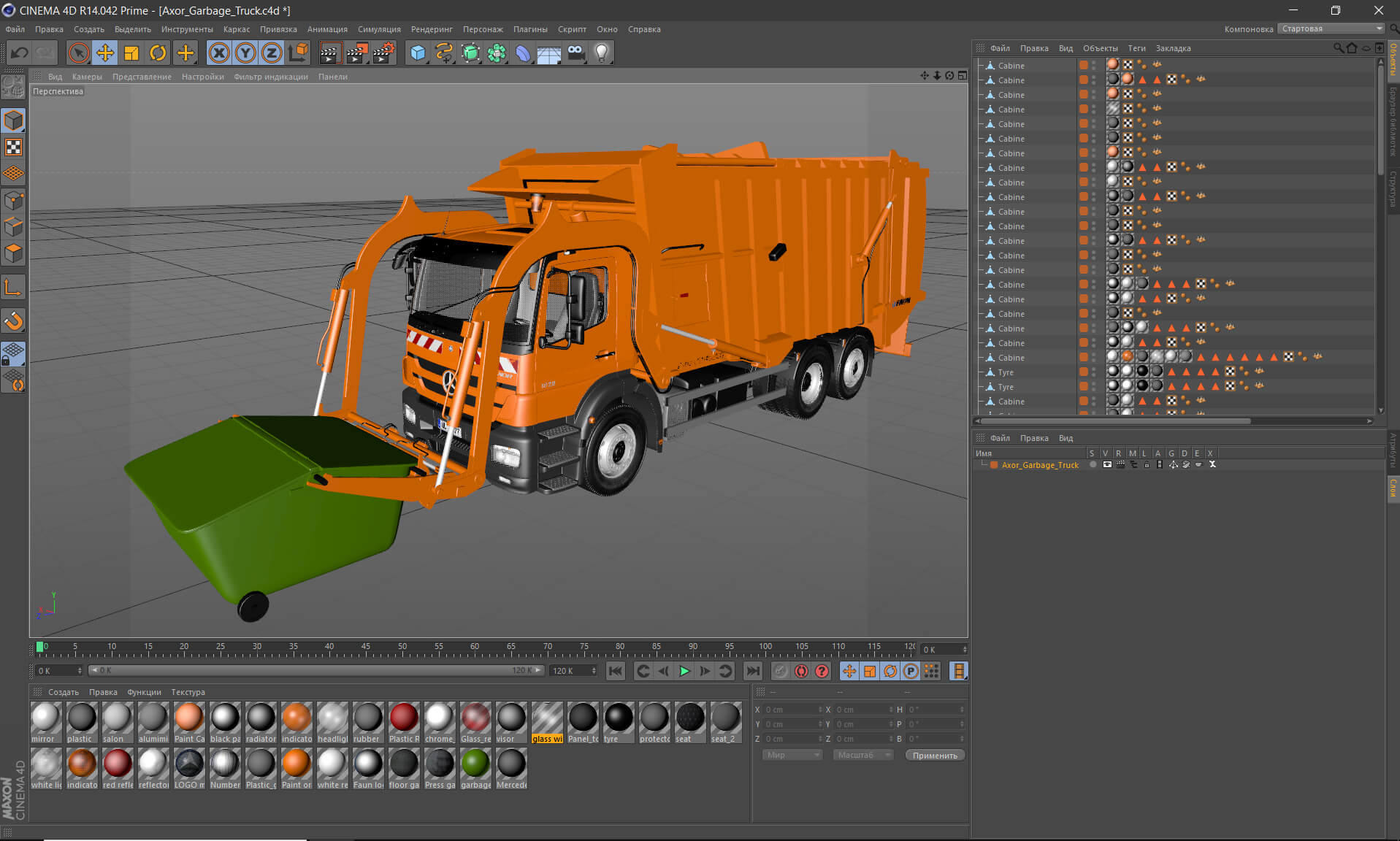Add a Cube primitive object
Screen dimensions: 1400x841
[x=418, y=53]
